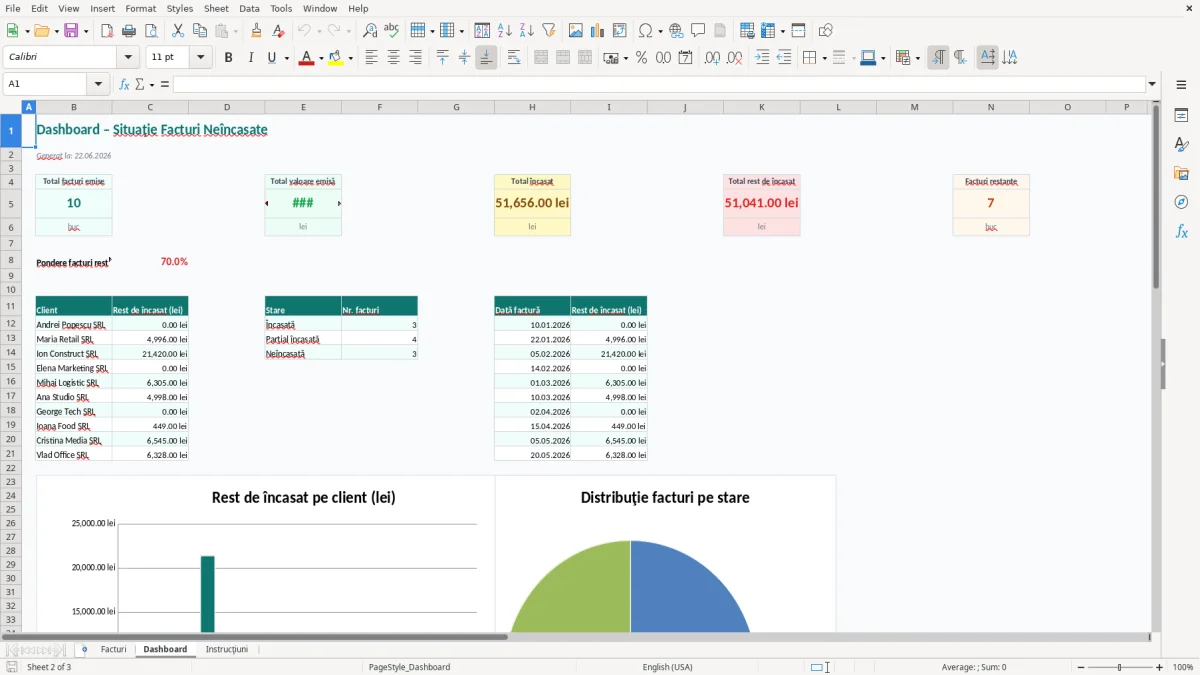This screenshot has width=1200, height=675.
Task: Export directly as PDF
Action: [107, 31]
